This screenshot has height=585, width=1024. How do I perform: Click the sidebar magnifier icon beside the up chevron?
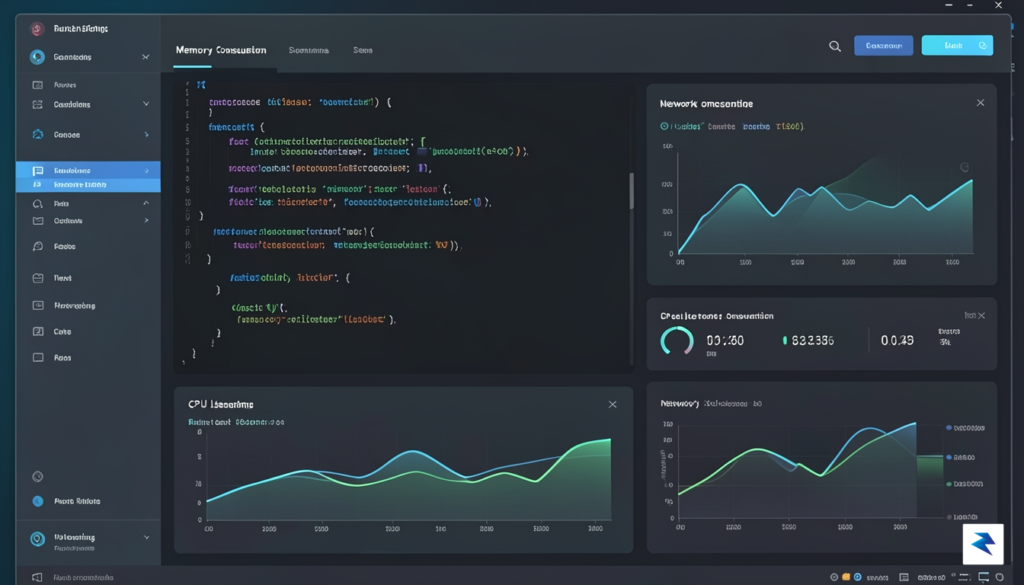coord(38,204)
